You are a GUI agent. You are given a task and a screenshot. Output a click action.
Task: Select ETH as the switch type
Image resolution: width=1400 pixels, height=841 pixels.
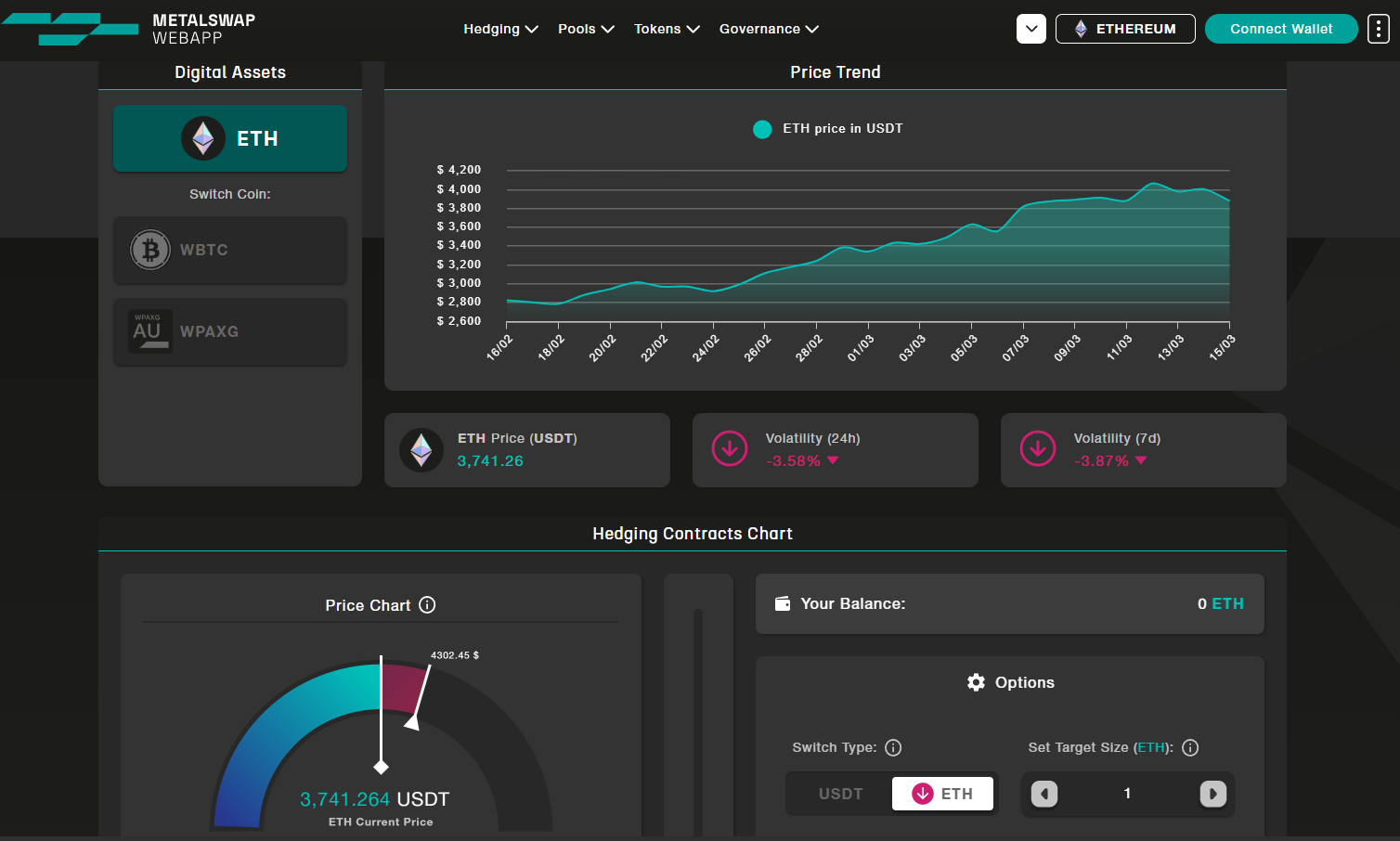(942, 794)
